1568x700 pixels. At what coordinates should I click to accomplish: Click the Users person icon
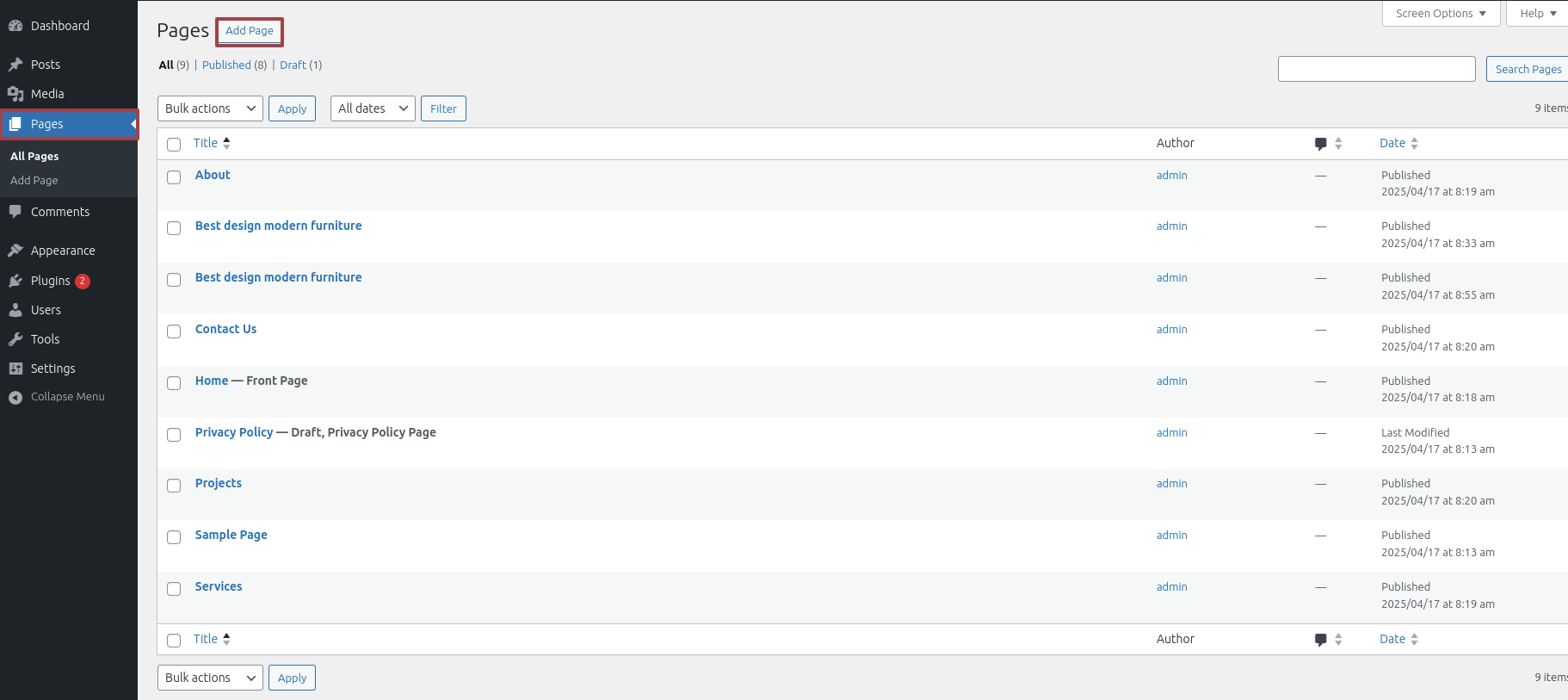(x=15, y=310)
